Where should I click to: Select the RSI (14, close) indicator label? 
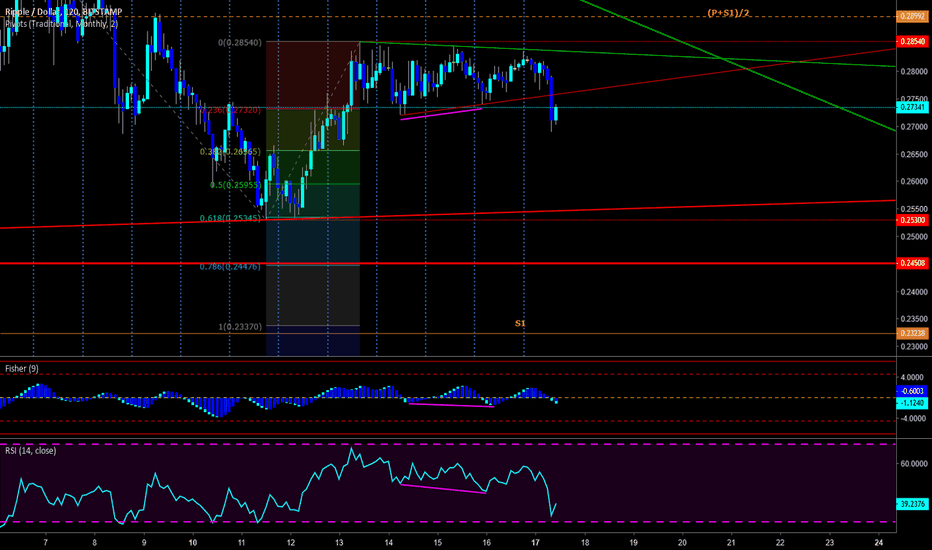[x=30, y=451]
